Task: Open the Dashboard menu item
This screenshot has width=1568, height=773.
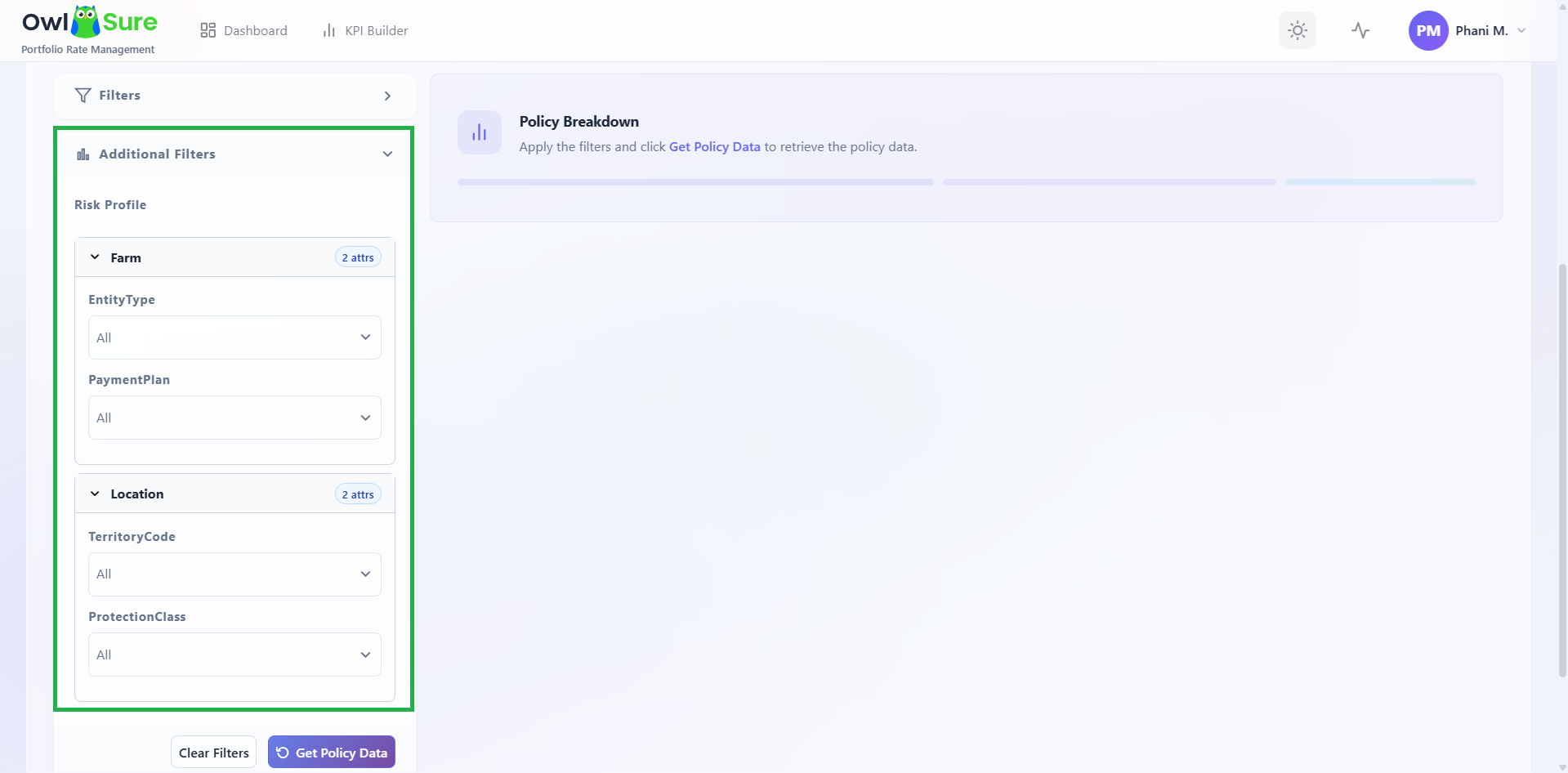Action: pos(243,30)
